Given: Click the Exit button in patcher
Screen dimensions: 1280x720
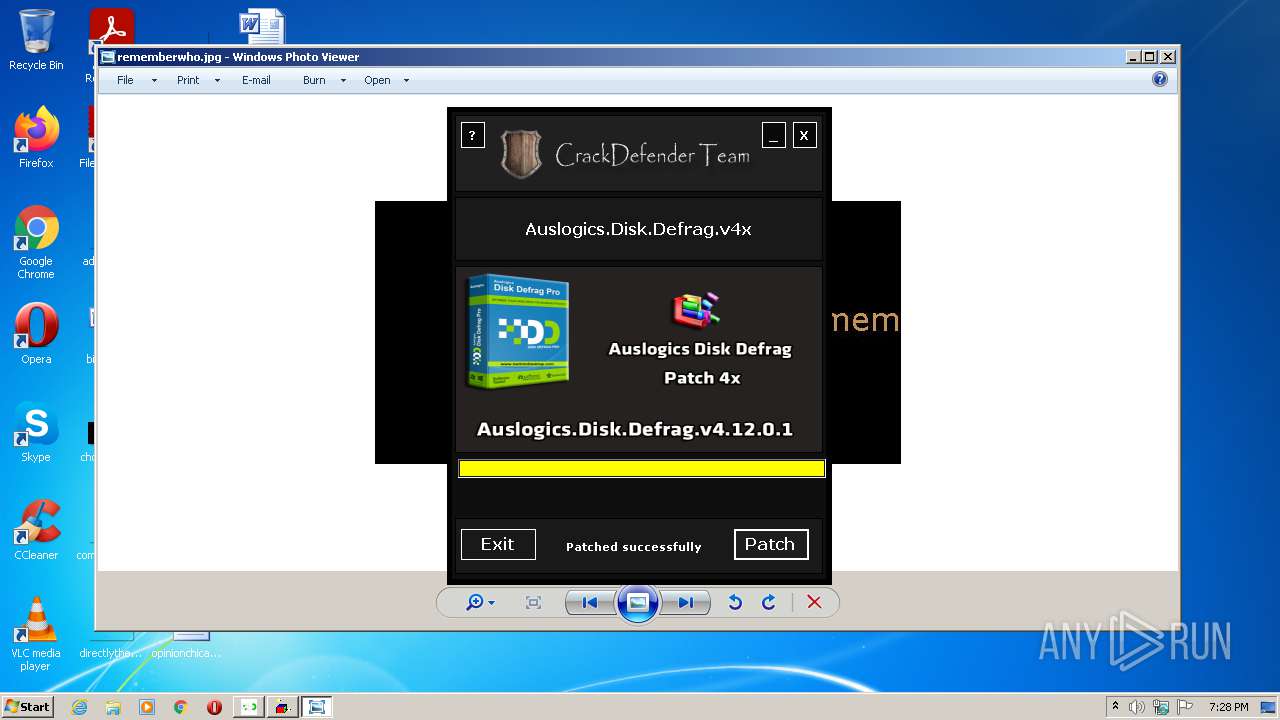Looking at the screenshot, I should pos(498,544).
